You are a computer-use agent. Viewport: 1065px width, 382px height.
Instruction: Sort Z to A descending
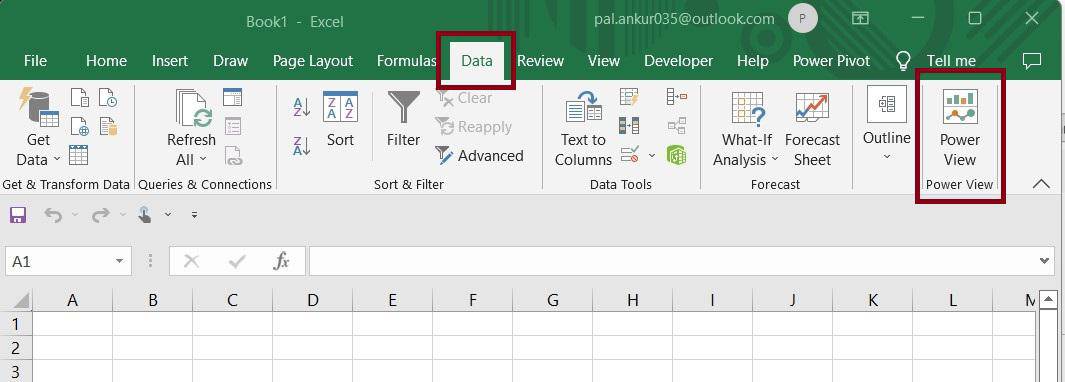(302, 146)
